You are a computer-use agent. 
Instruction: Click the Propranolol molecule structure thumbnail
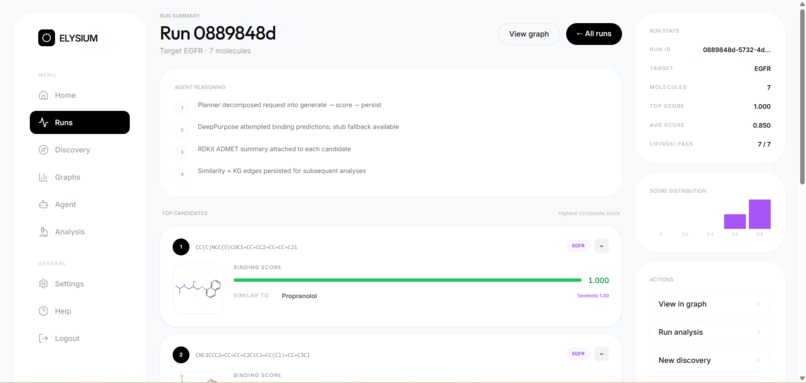(198, 289)
